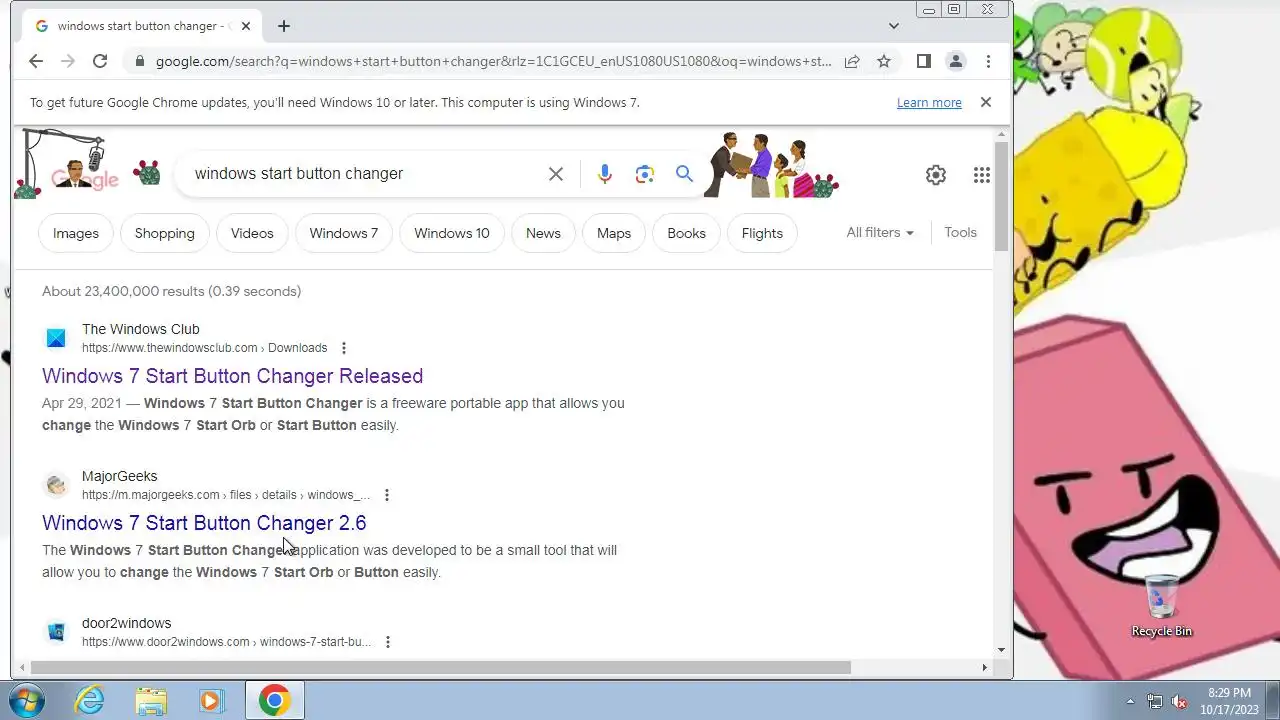Open the Google apps grid
1280x720 pixels.
pos(982,175)
